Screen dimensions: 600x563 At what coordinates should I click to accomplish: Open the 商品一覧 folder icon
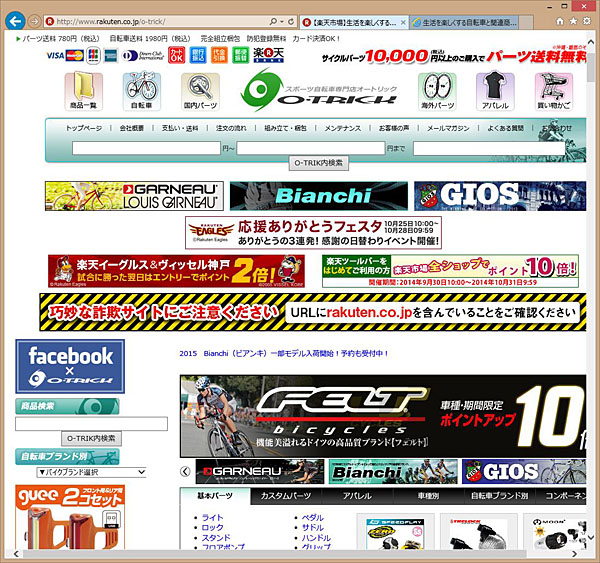83,91
